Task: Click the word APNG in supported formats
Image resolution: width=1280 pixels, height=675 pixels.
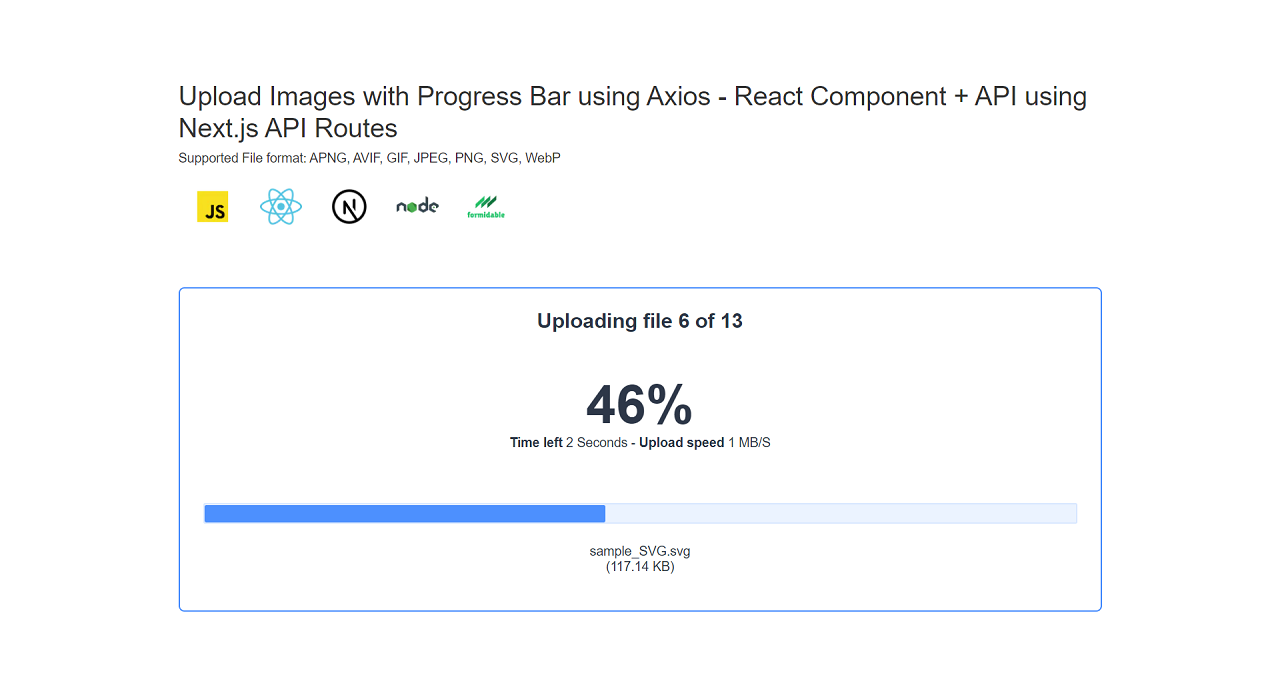Action: tap(328, 158)
